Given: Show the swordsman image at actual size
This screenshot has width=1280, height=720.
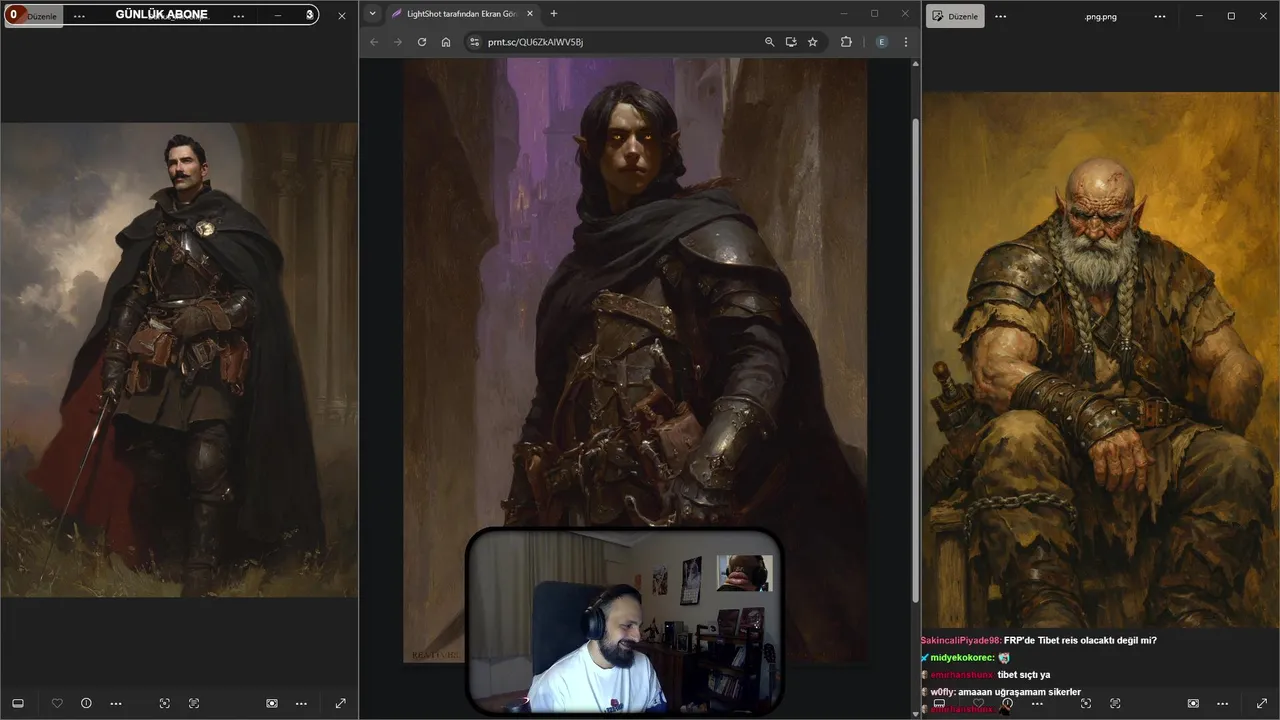Looking at the screenshot, I should 194,704.
